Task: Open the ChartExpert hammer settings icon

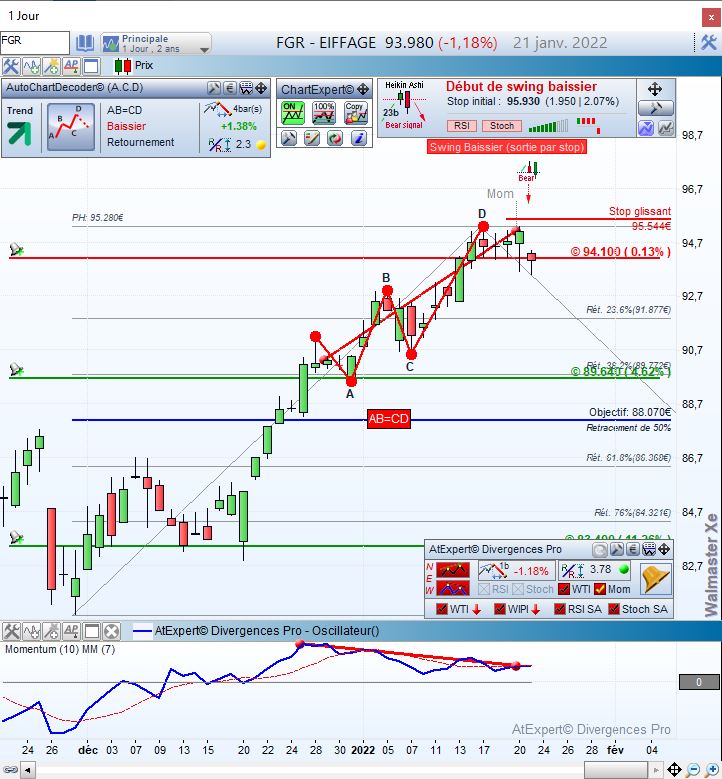Action: (289, 138)
